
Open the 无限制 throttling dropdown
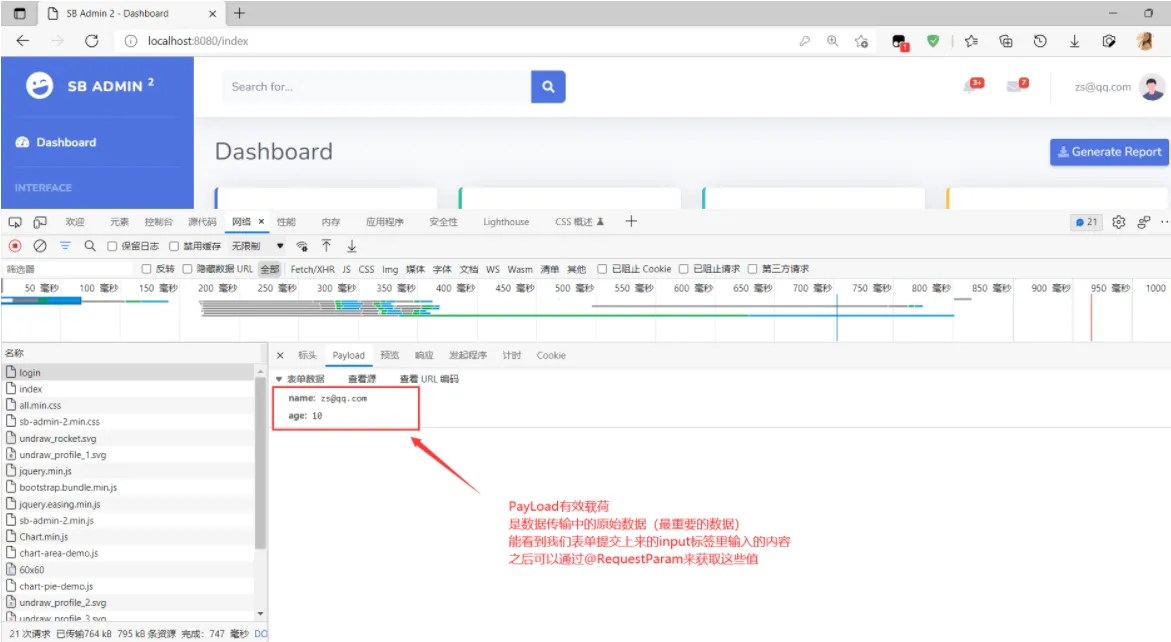point(258,246)
